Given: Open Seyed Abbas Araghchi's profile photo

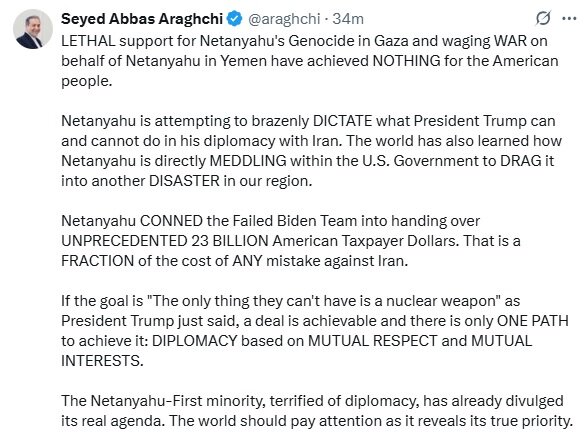Looking at the screenshot, I should (x=33, y=29).
